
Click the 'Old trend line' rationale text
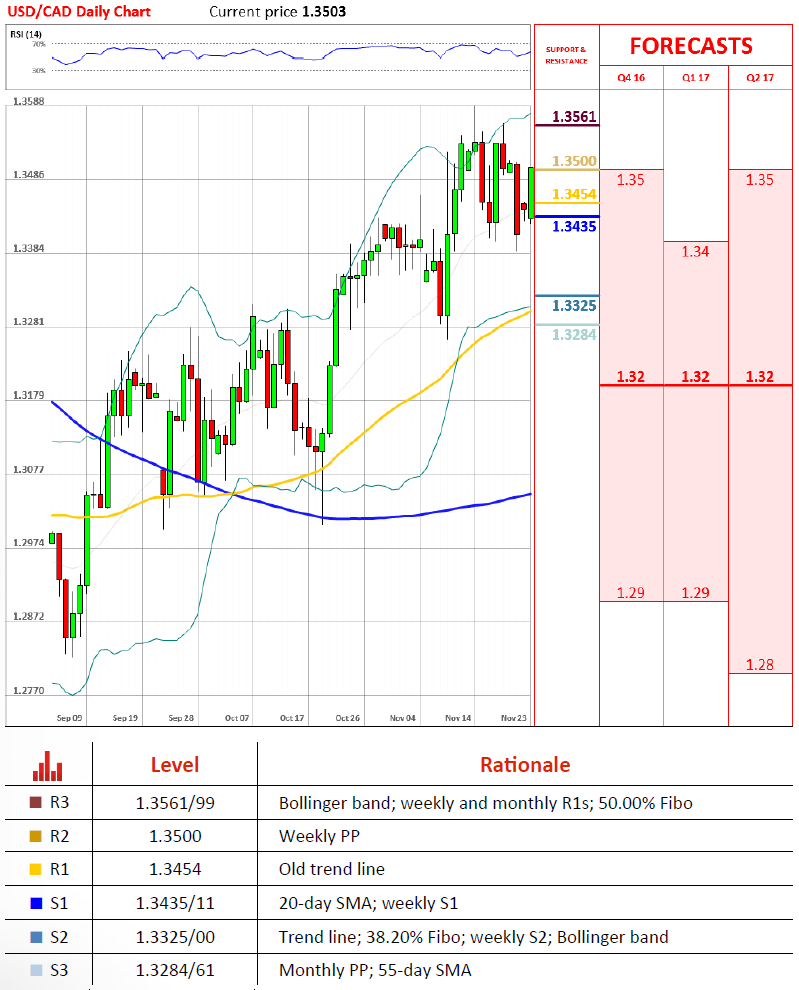[332, 869]
